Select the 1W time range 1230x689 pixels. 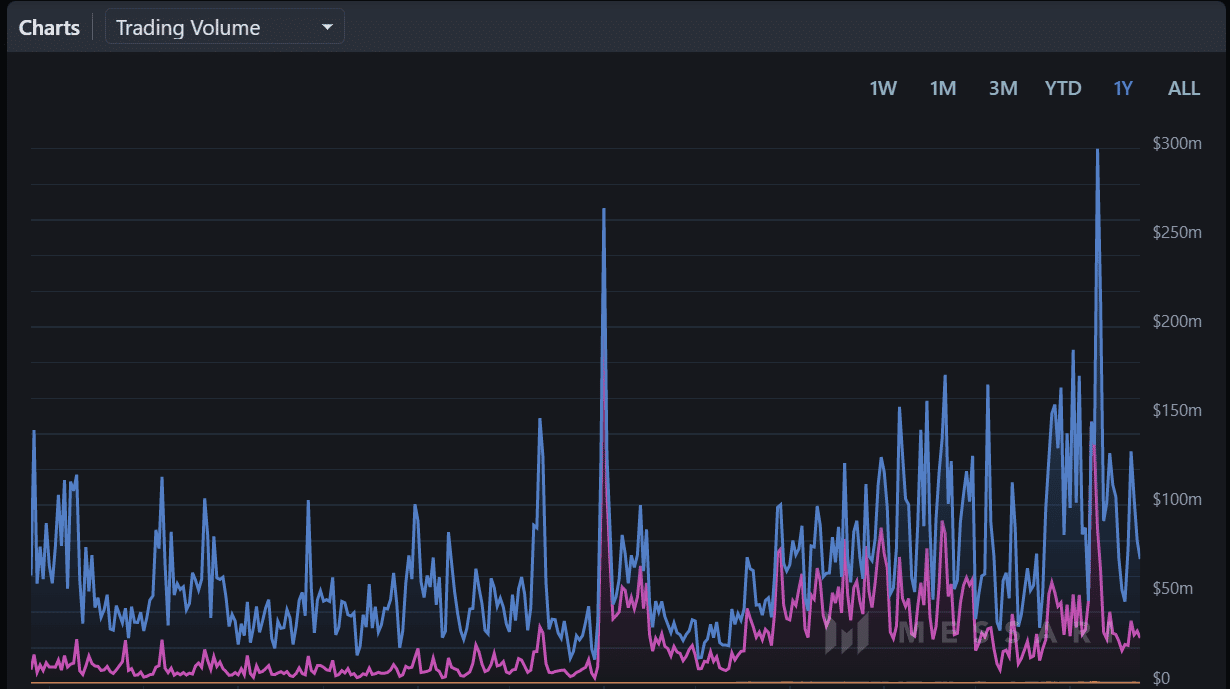[x=883, y=88]
